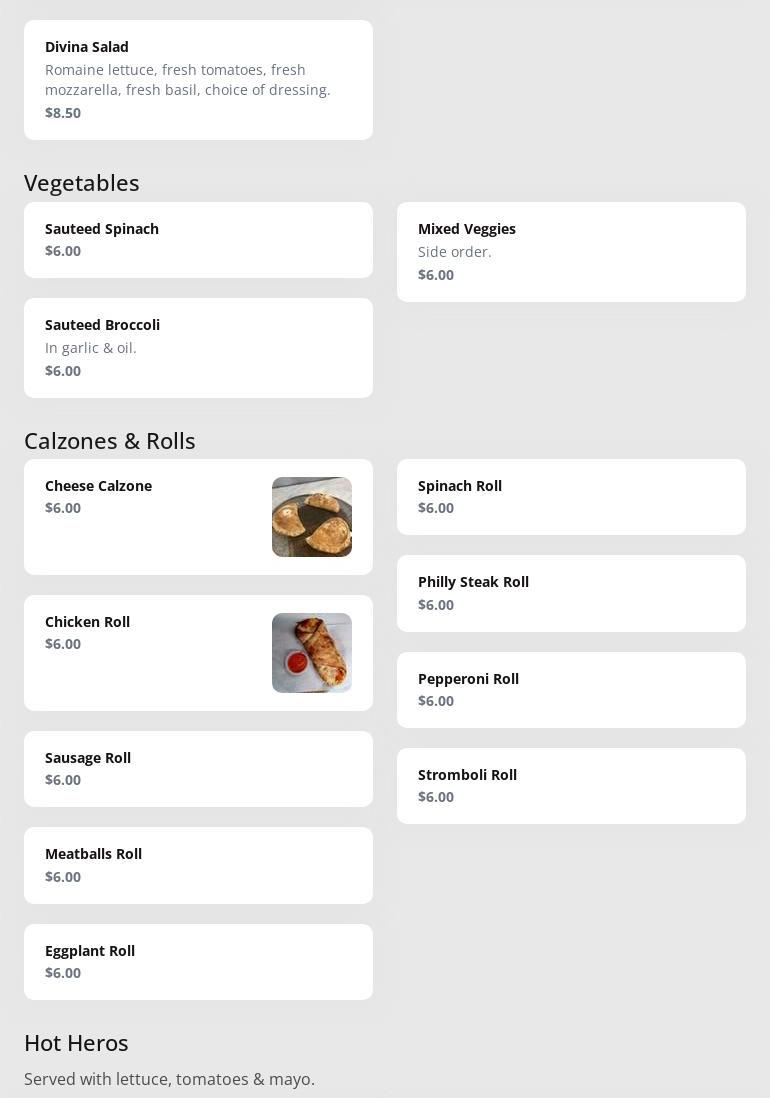Open the Chicken Roll photo thumbnail
The height and width of the screenshot is (1098, 770).
[312, 653]
